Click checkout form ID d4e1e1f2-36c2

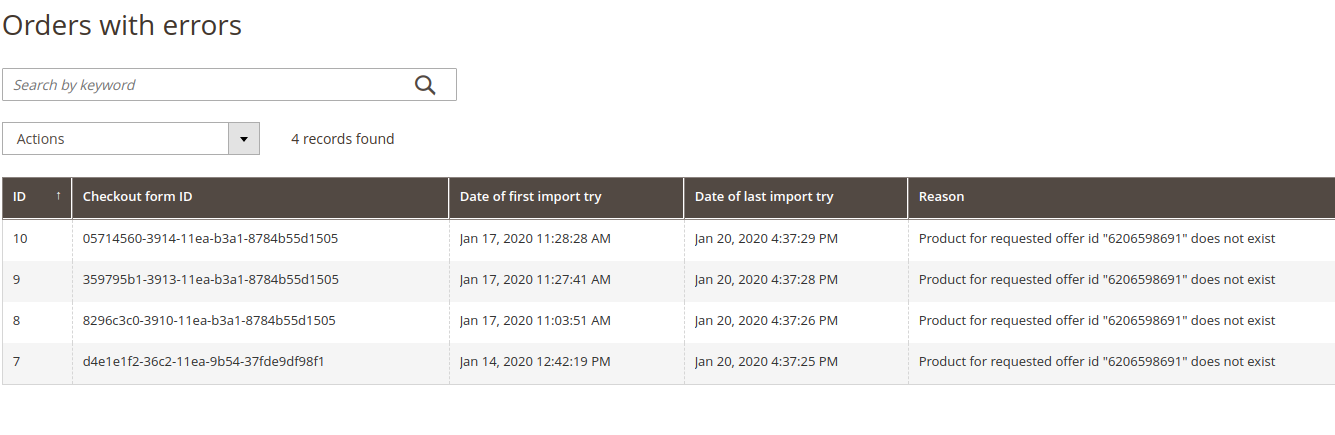[203, 362]
